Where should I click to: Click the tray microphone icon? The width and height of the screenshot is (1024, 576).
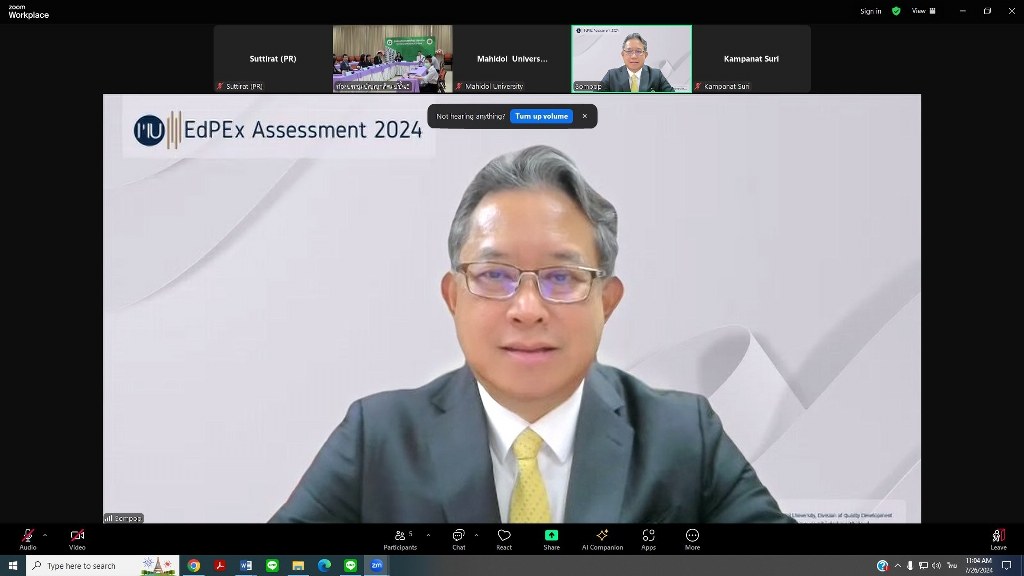[910, 566]
